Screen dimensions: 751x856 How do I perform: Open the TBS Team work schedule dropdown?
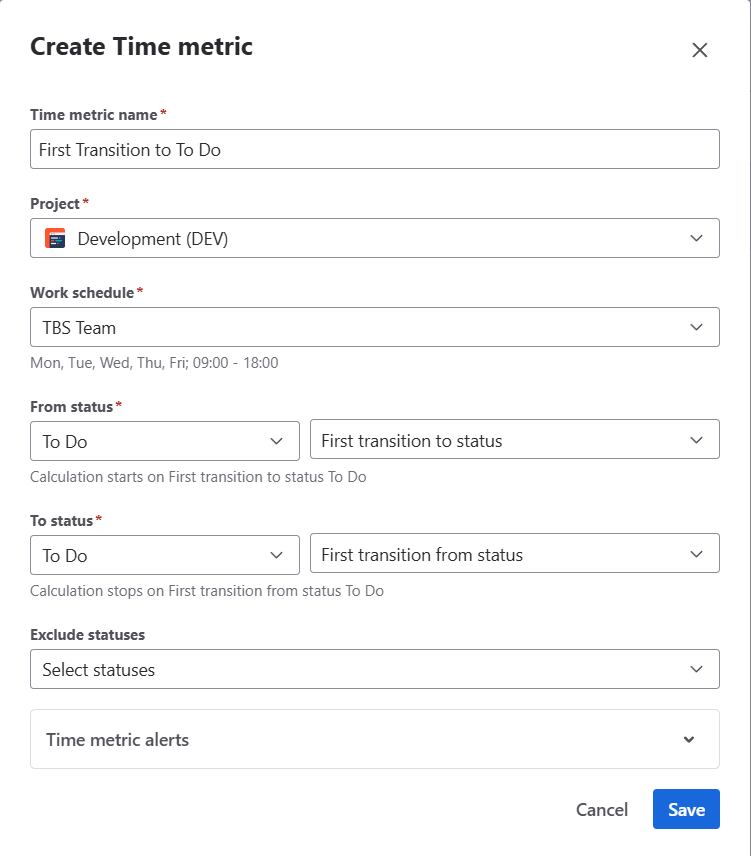pyautogui.click(x=375, y=328)
